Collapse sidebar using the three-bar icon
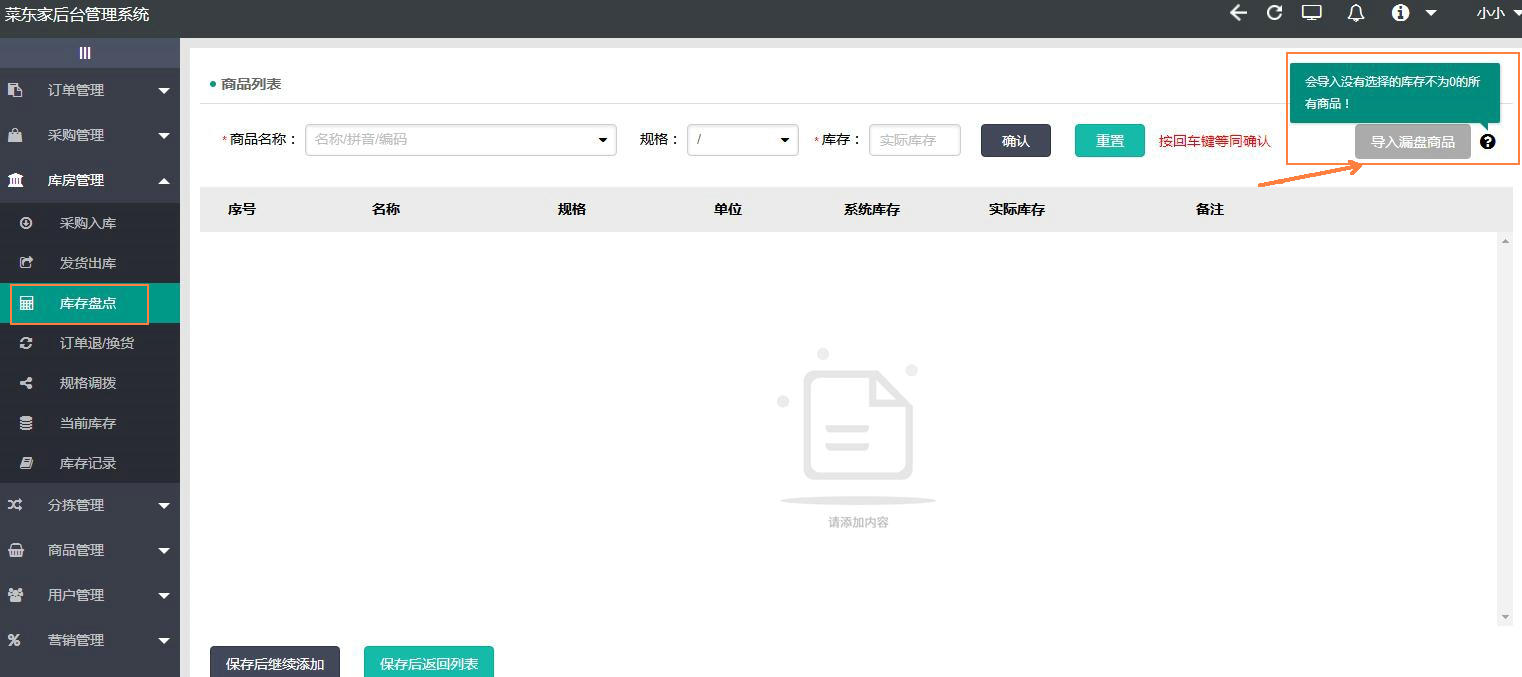The height and width of the screenshot is (677, 1522). [x=85, y=53]
